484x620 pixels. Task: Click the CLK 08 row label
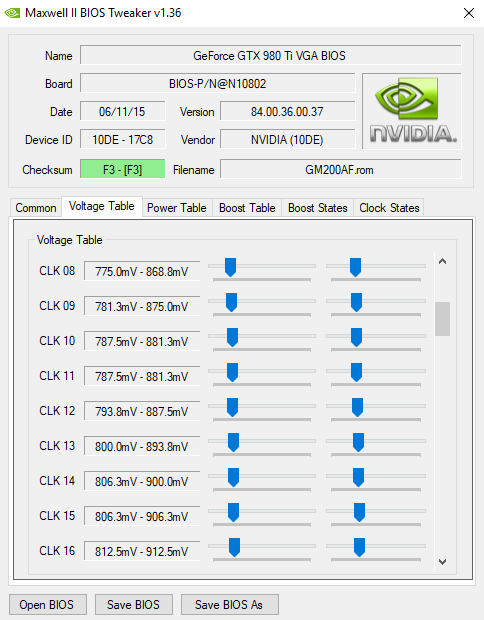pyautogui.click(x=57, y=271)
